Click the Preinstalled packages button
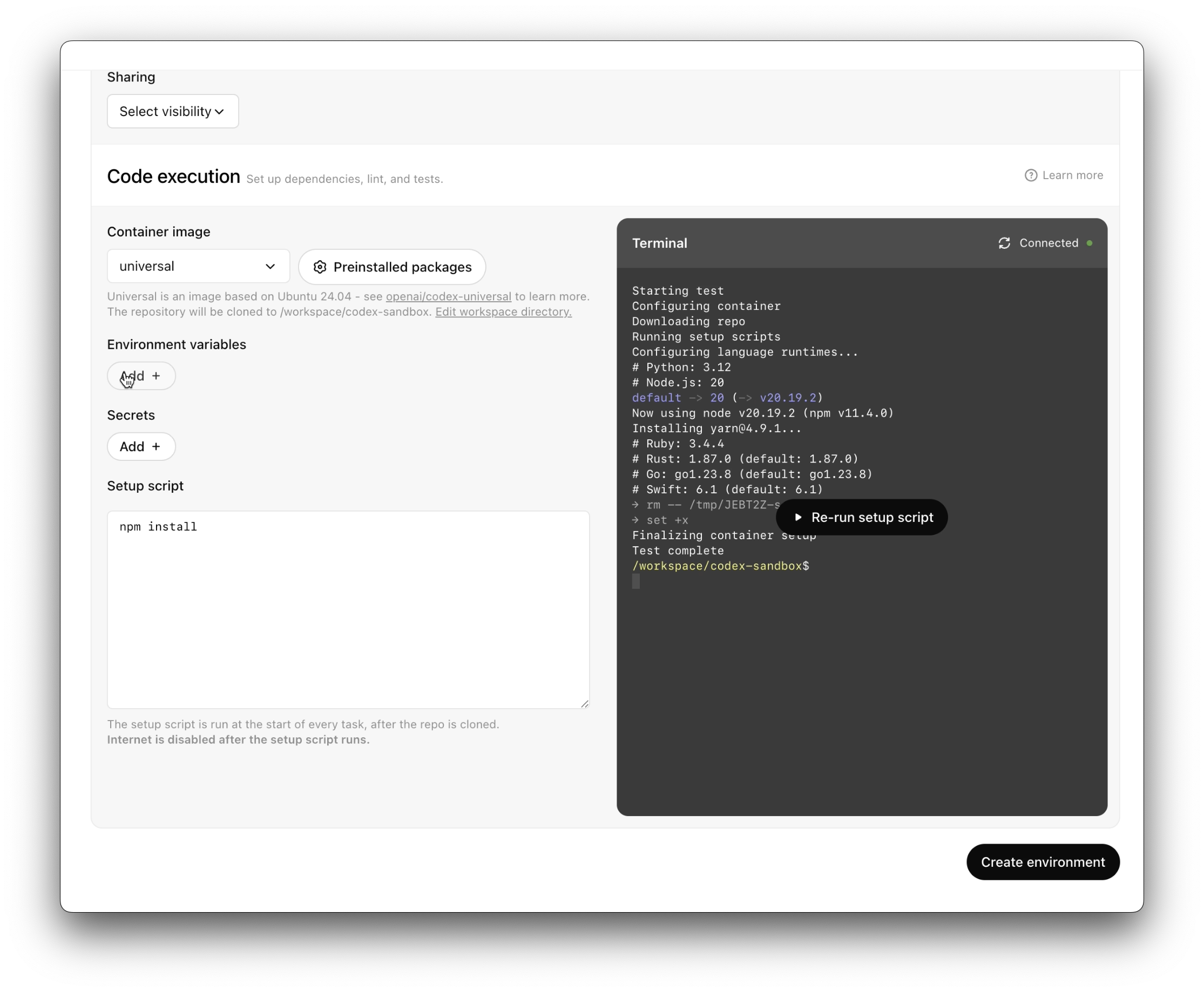Image resolution: width=1204 pixels, height=992 pixels. [x=392, y=267]
